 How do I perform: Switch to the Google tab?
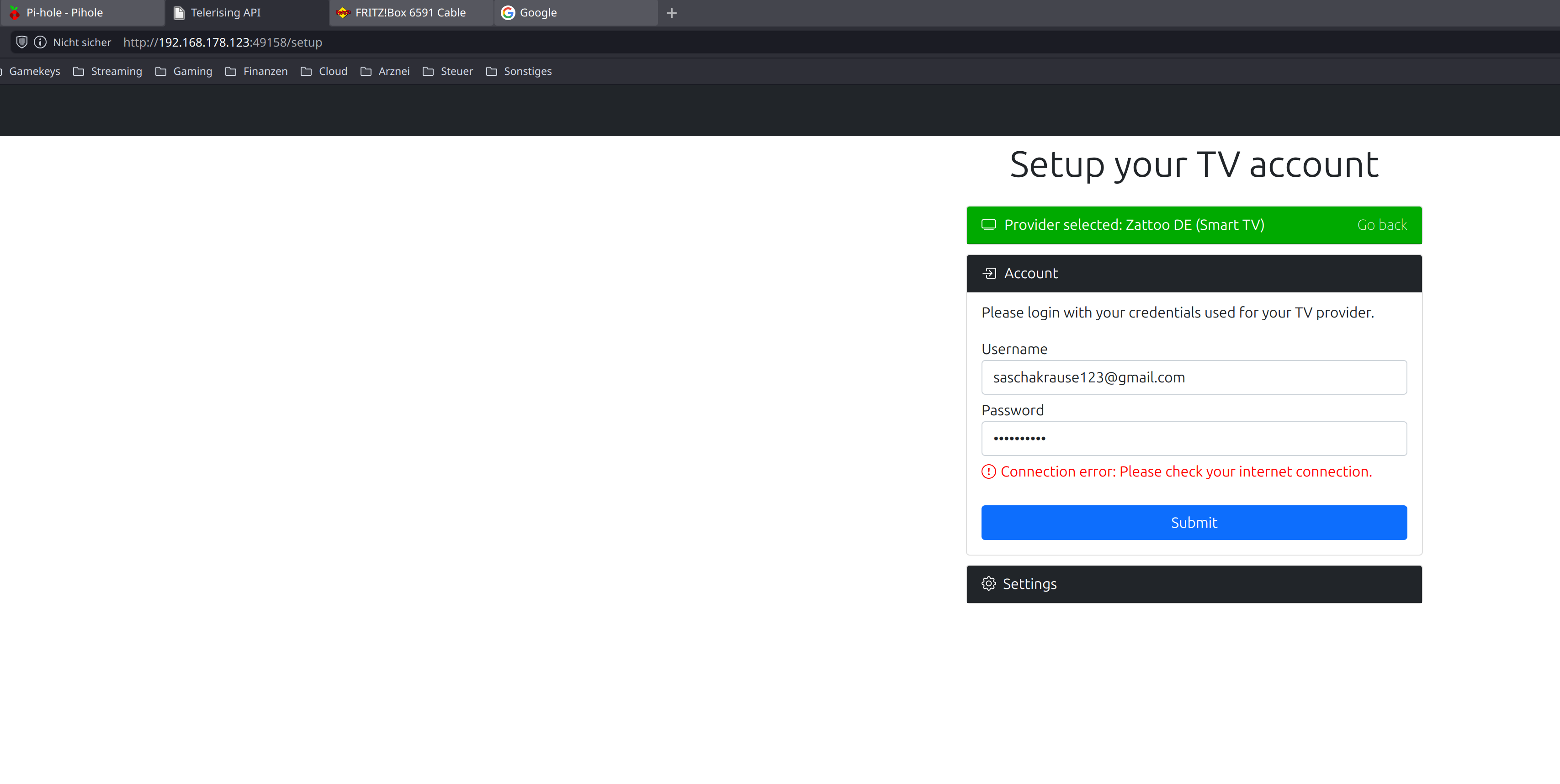pos(576,13)
